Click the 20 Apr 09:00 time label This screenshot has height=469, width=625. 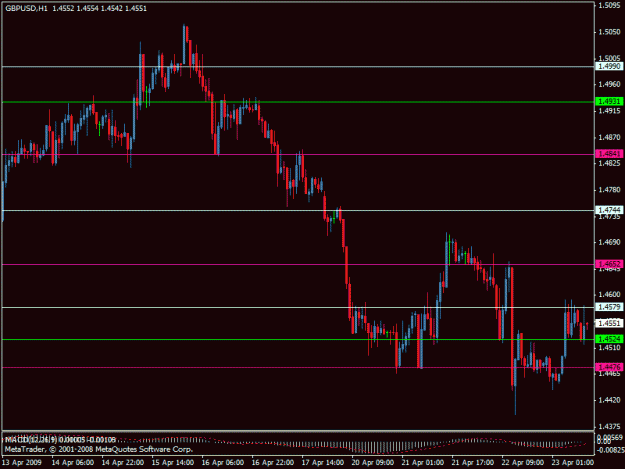click(373, 463)
